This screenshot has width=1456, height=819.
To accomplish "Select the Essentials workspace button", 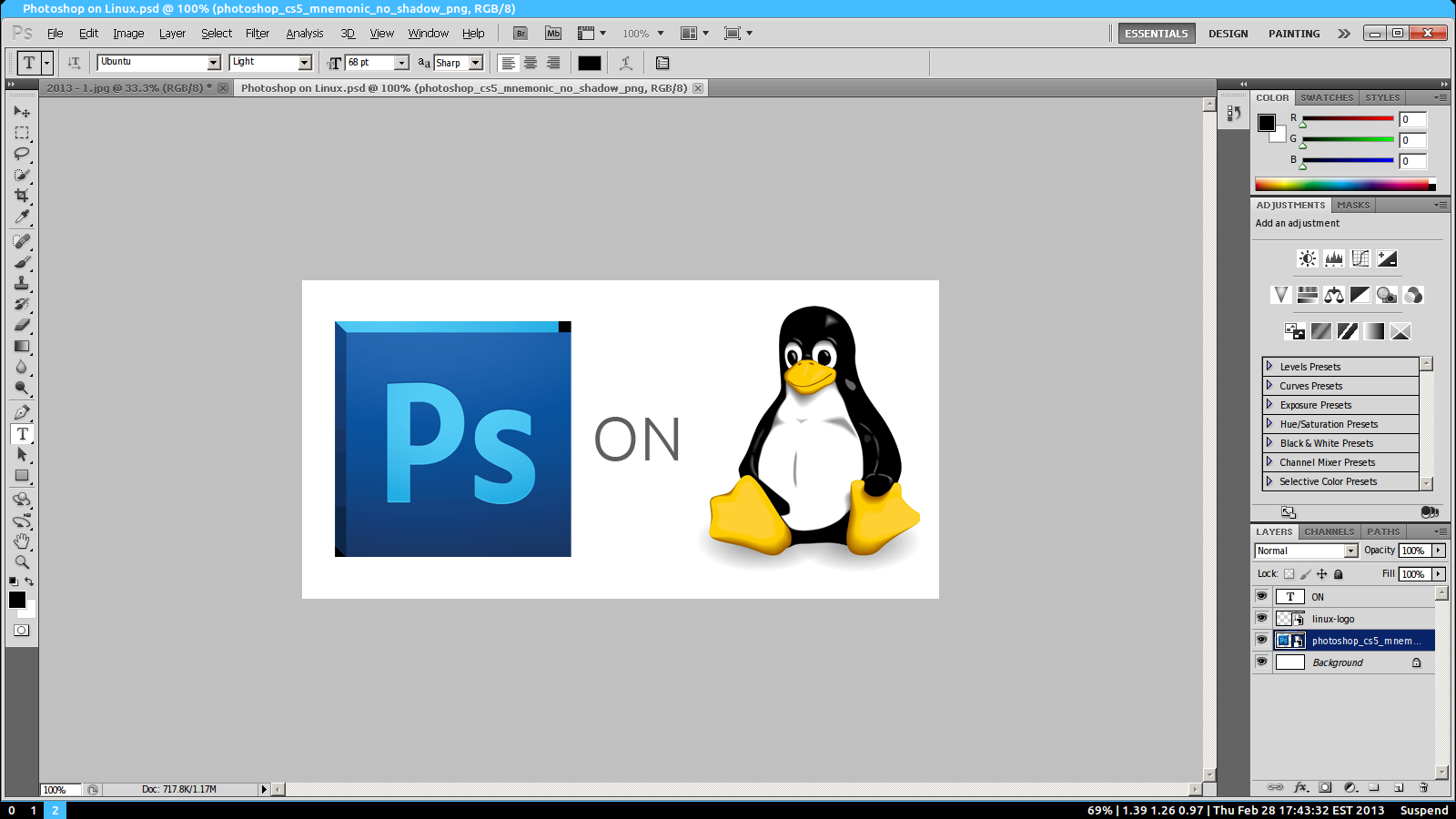I will click(1157, 34).
